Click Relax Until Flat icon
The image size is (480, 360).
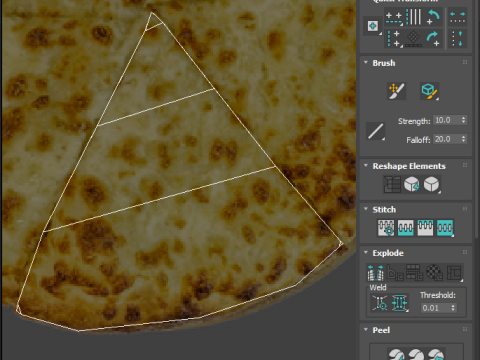pos(411,184)
